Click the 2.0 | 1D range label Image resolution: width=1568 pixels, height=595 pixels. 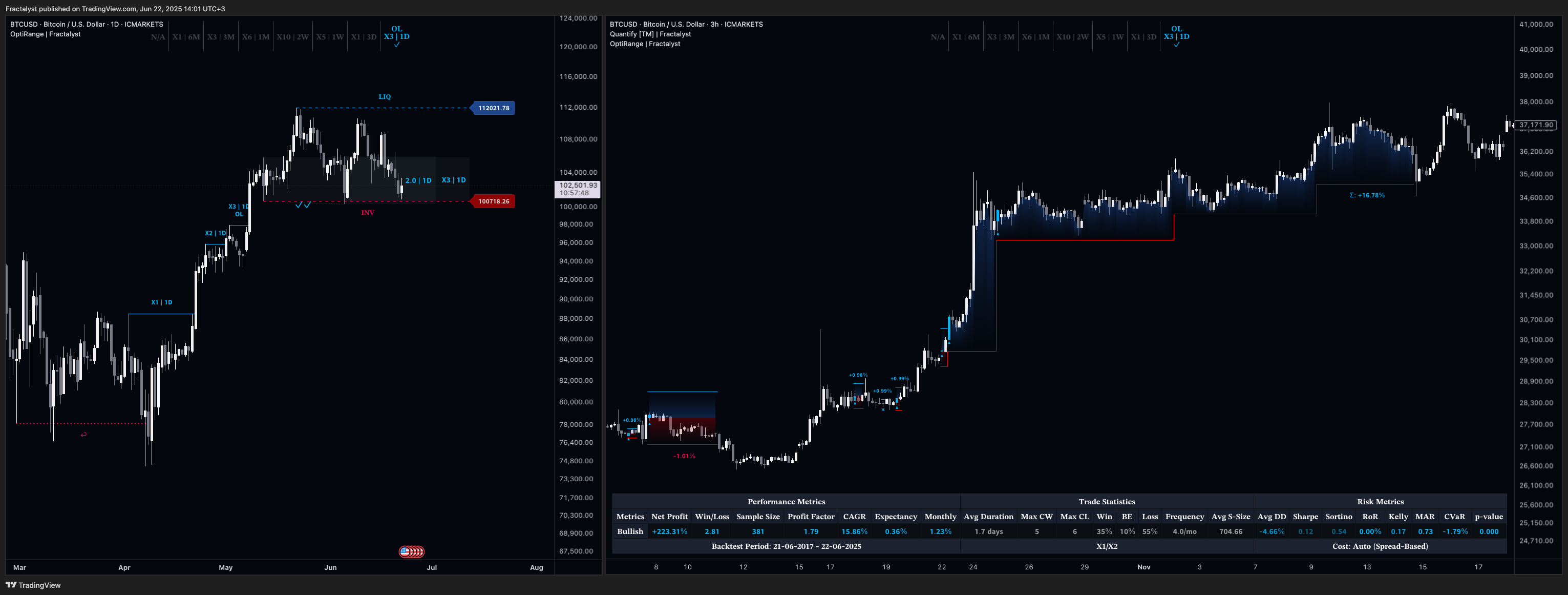tap(418, 180)
